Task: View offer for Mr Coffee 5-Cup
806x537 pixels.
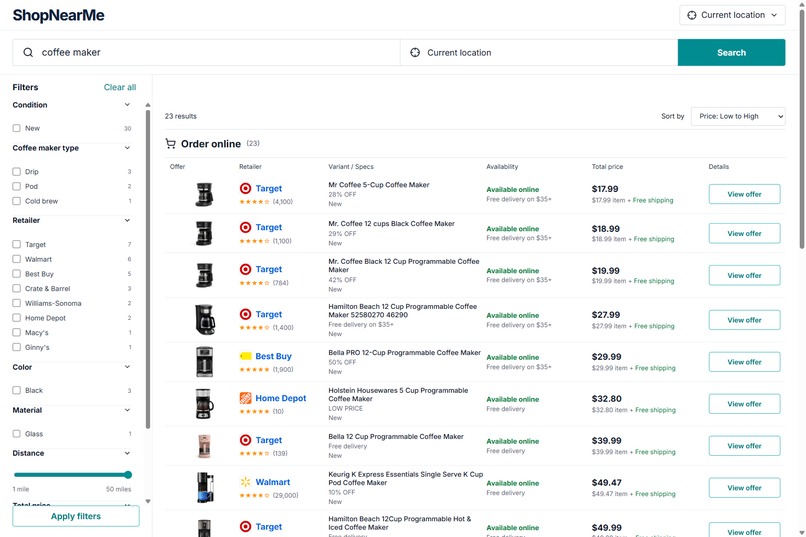Action: click(x=744, y=194)
